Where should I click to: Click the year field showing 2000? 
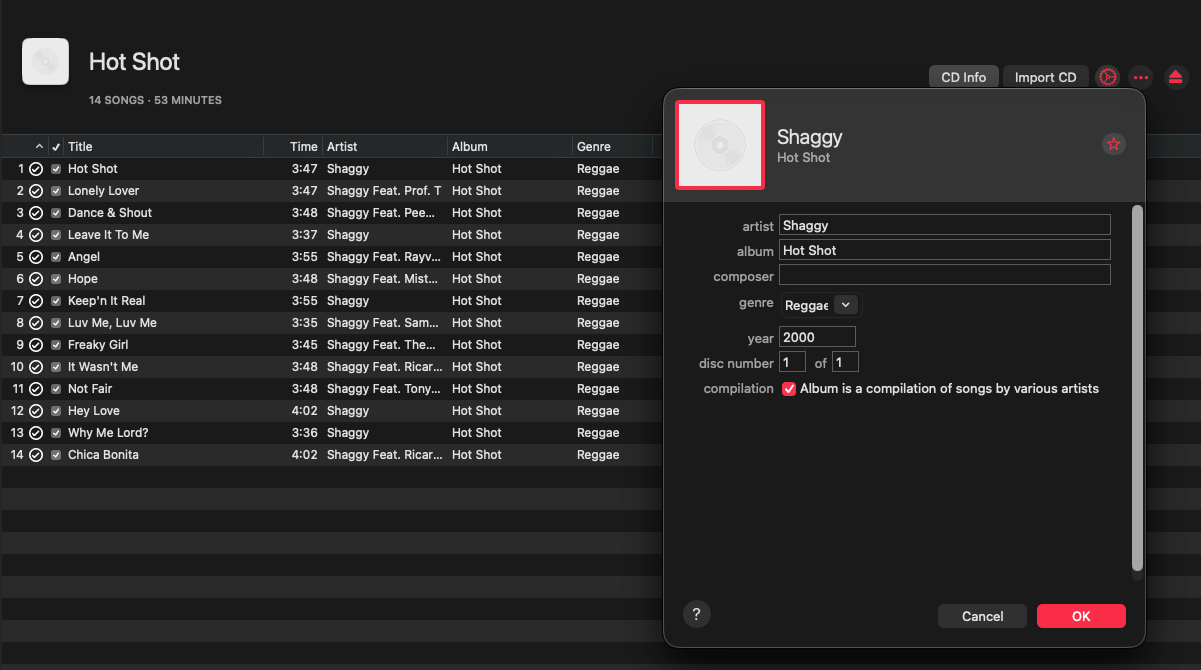pyautogui.click(x=817, y=337)
